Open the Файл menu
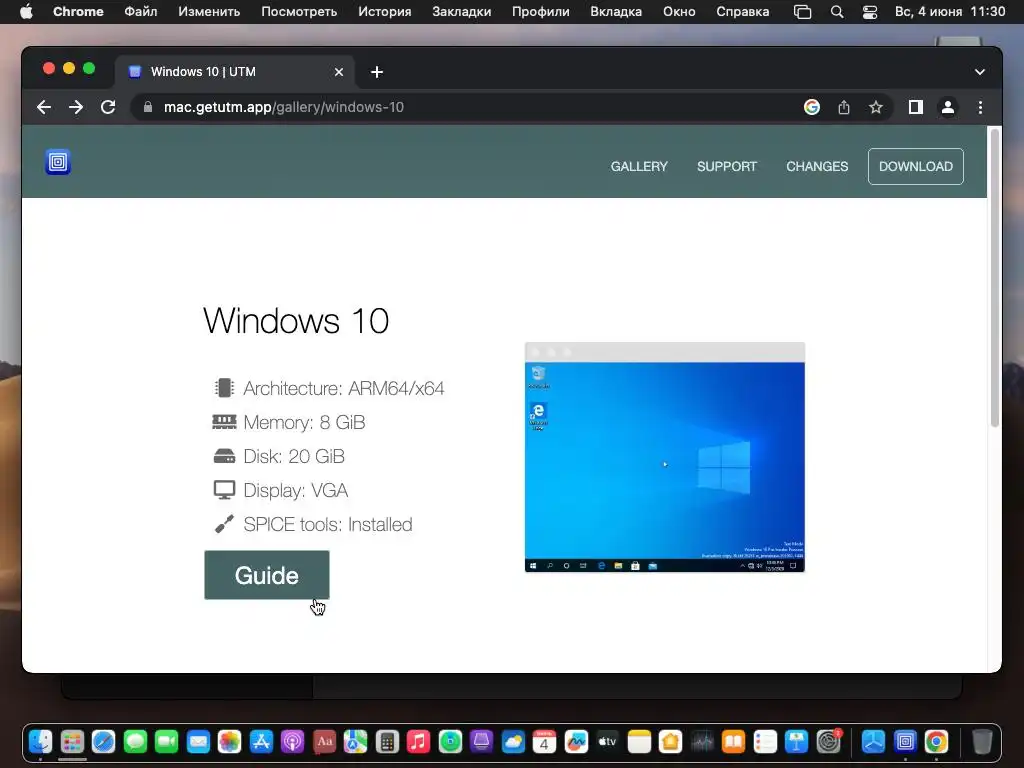The height and width of the screenshot is (768, 1024). tap(140, 12)
